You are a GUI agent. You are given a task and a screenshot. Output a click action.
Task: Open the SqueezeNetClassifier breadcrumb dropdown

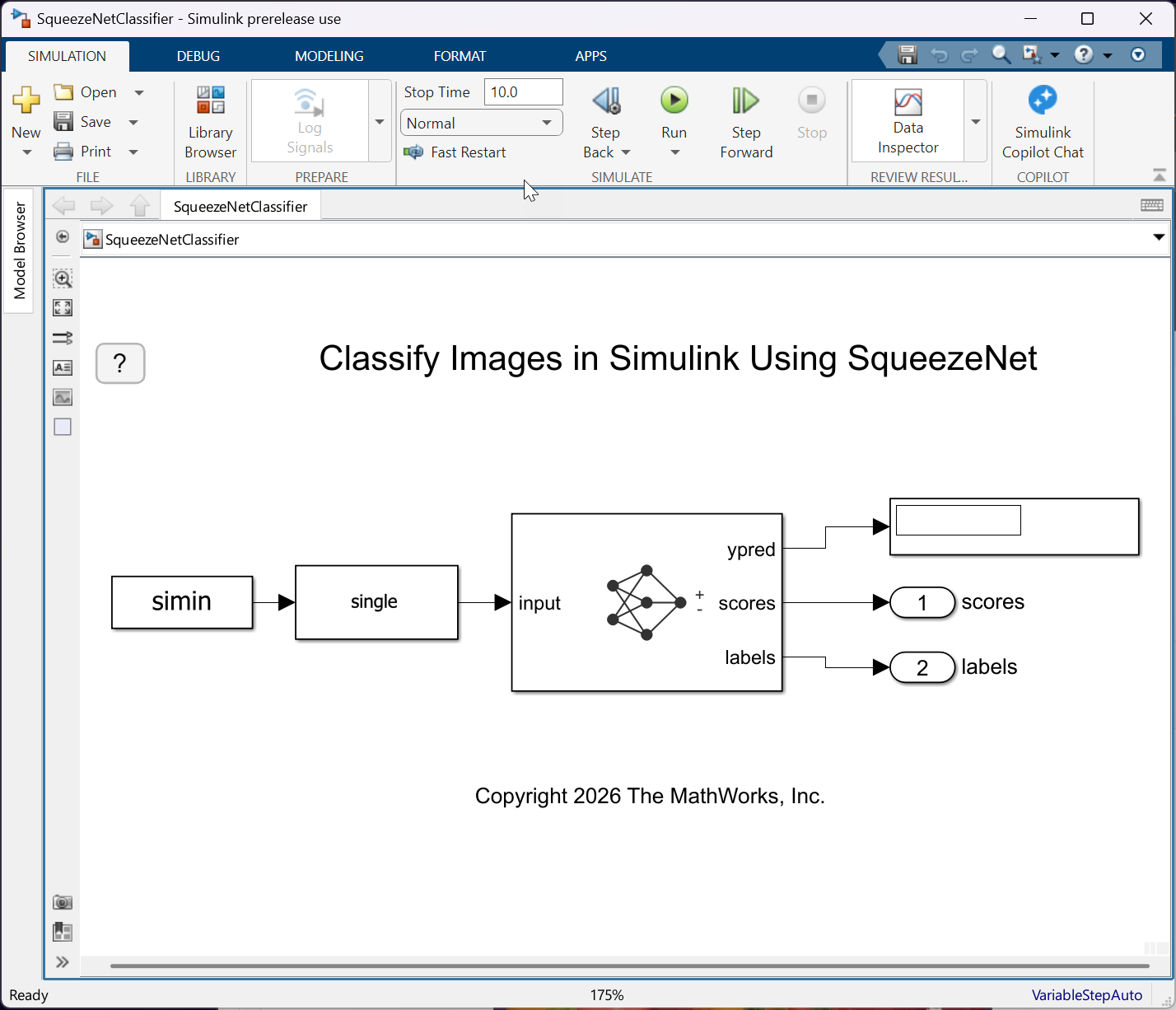(x=1160, y=239)
